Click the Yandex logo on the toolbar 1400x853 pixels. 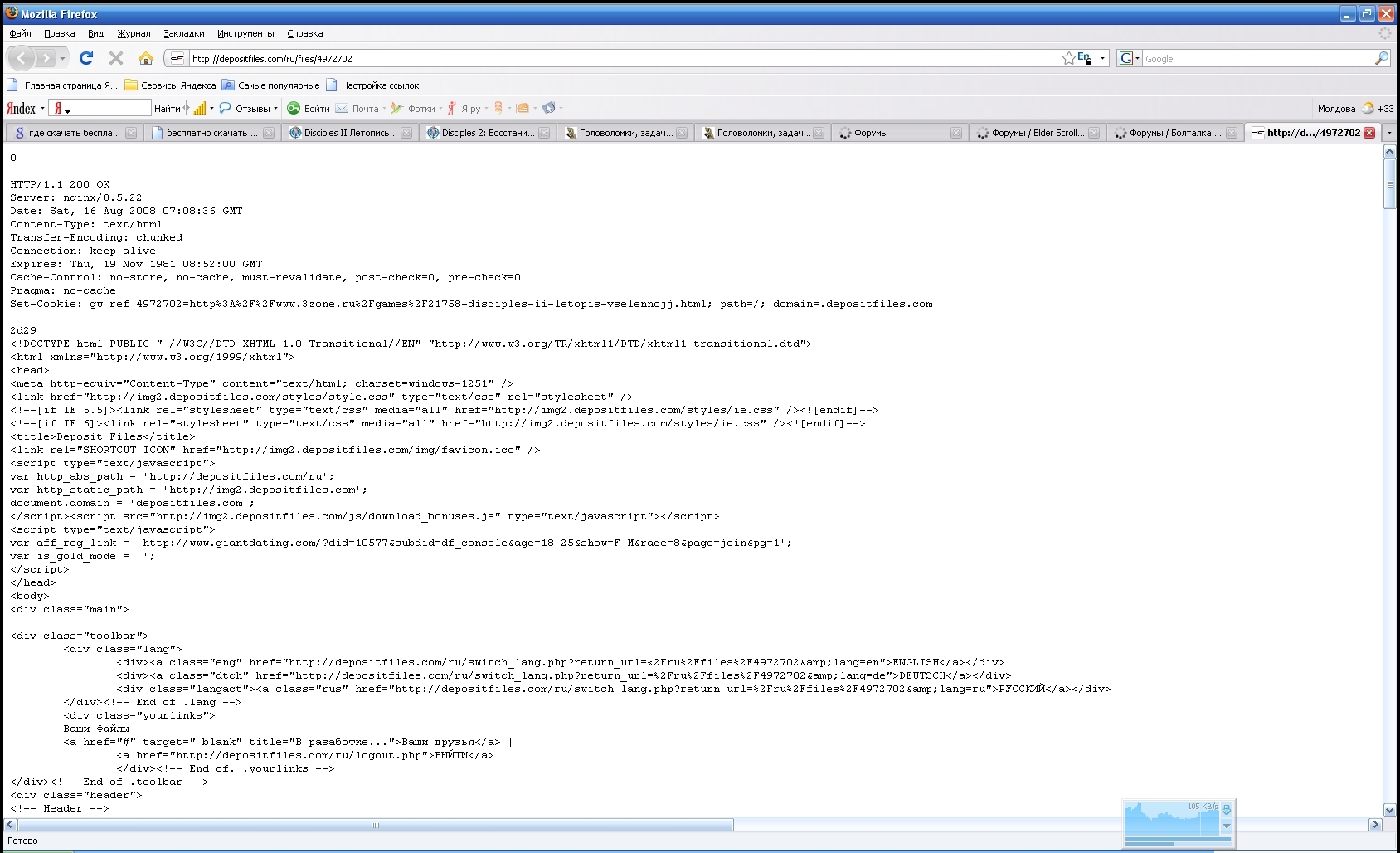[21, 109]
